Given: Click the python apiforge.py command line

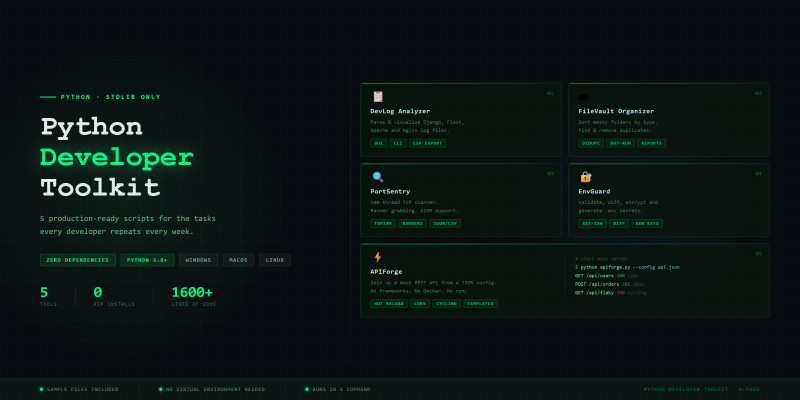Looking at the screenshot, I should [x=630, y=267].
